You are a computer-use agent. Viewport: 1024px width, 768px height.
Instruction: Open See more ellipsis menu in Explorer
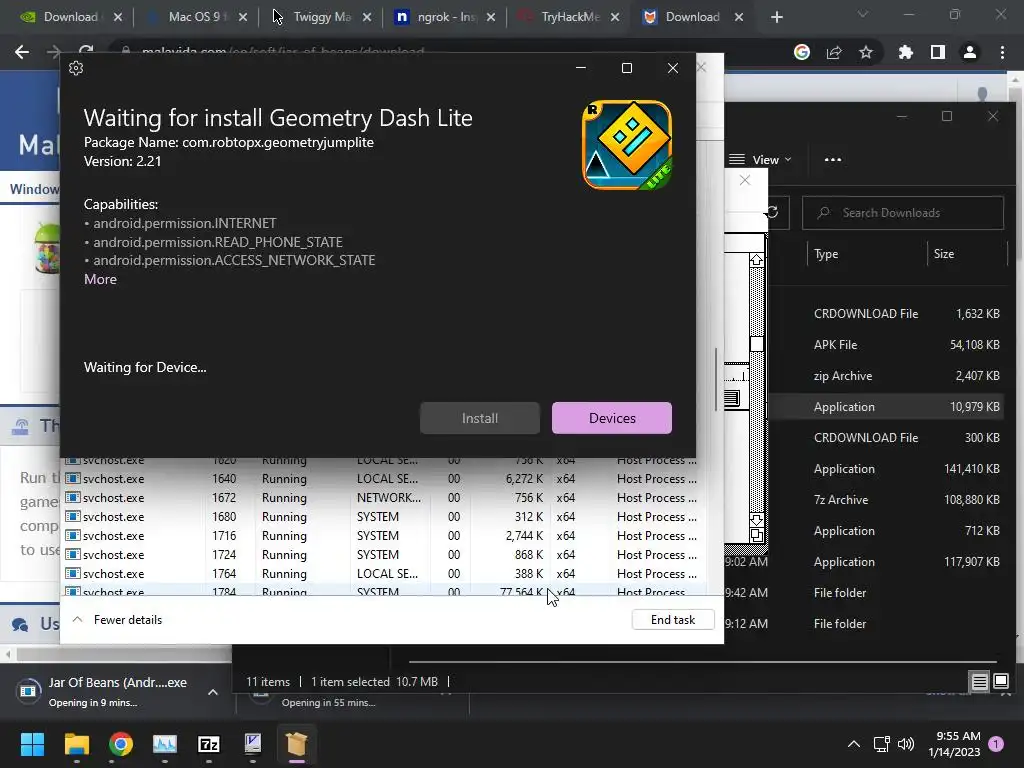pyautogui.click(x=833, y=159)
